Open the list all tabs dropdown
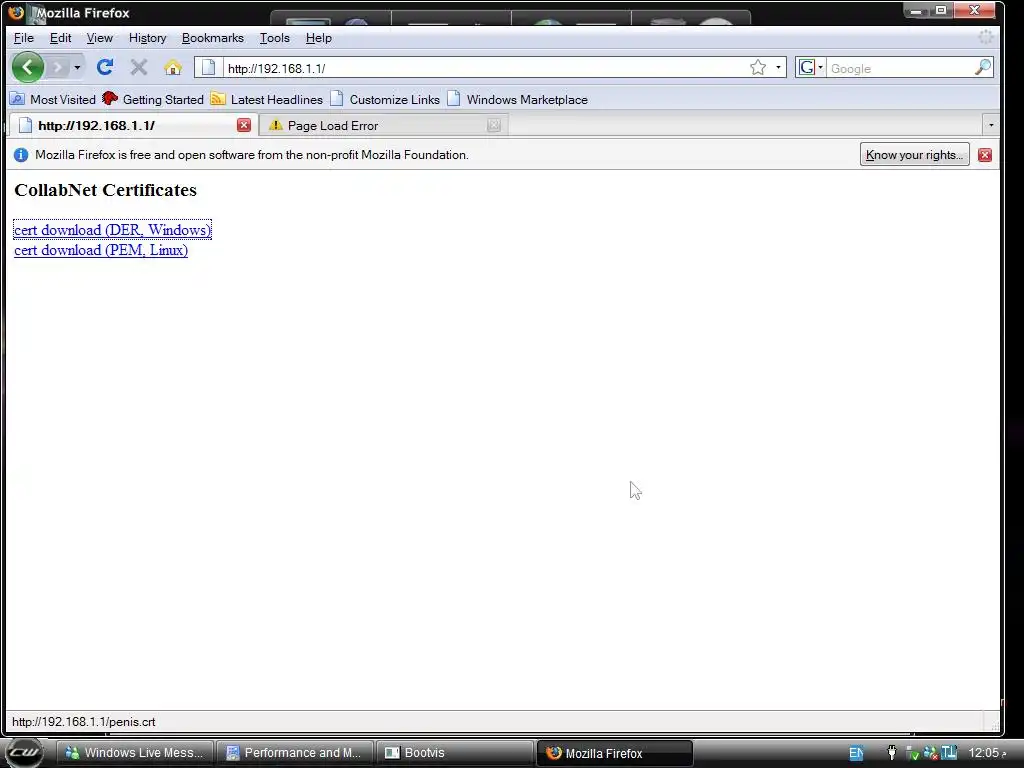Viewport: 1024px width, 768px height. coord(991,125)
